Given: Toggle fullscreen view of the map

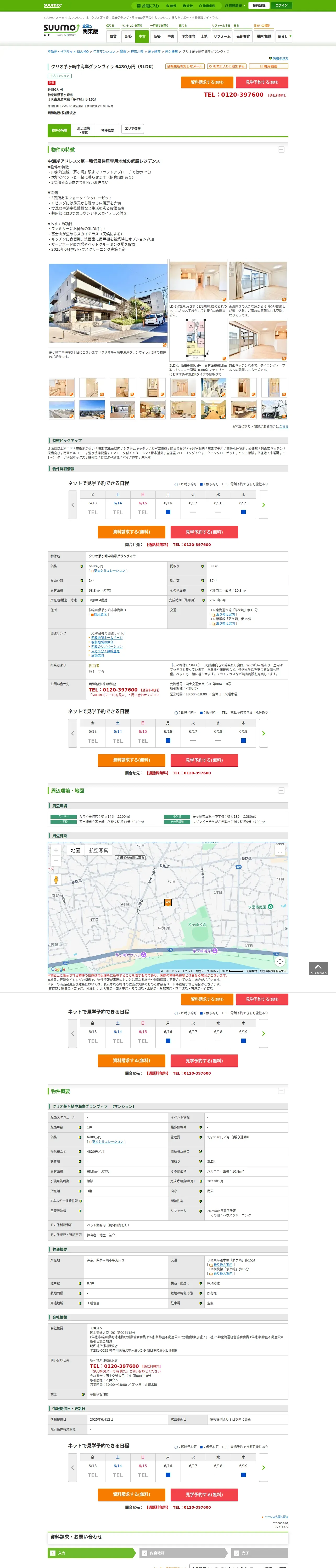Looking at the screenshot, I should tap(280, 850).
